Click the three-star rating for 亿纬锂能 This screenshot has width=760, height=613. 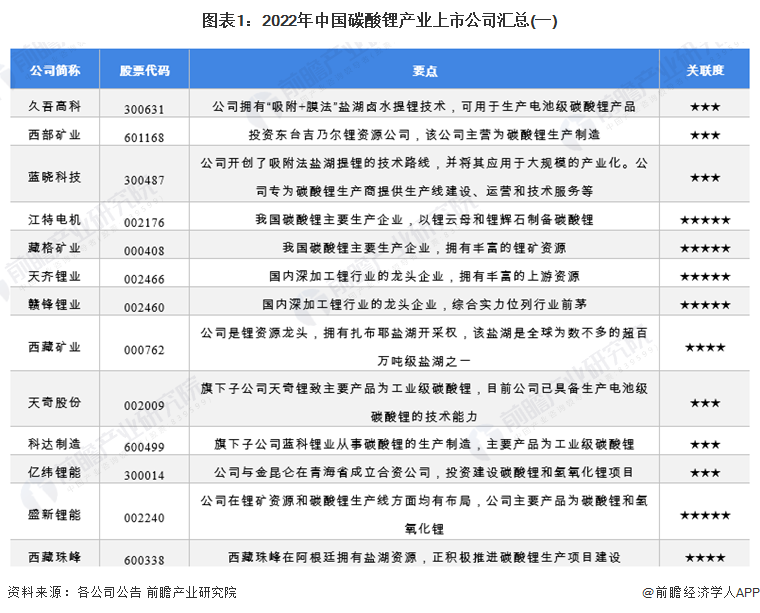705,473
